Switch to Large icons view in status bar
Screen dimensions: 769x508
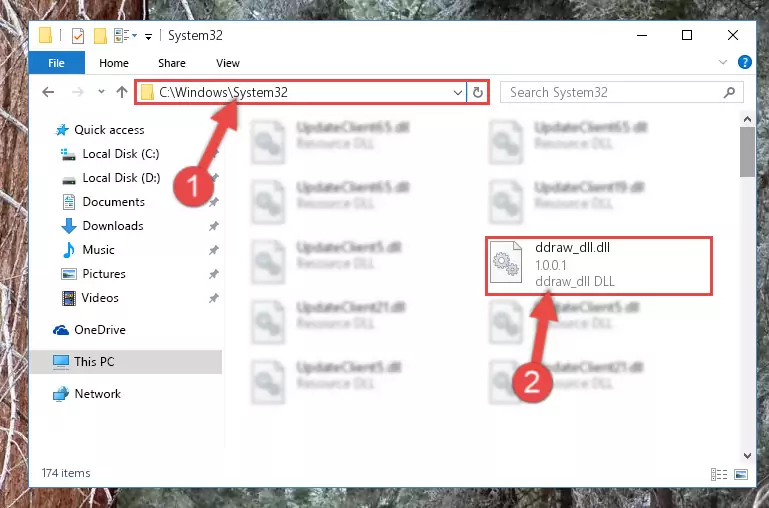click(x=741, y=474)
